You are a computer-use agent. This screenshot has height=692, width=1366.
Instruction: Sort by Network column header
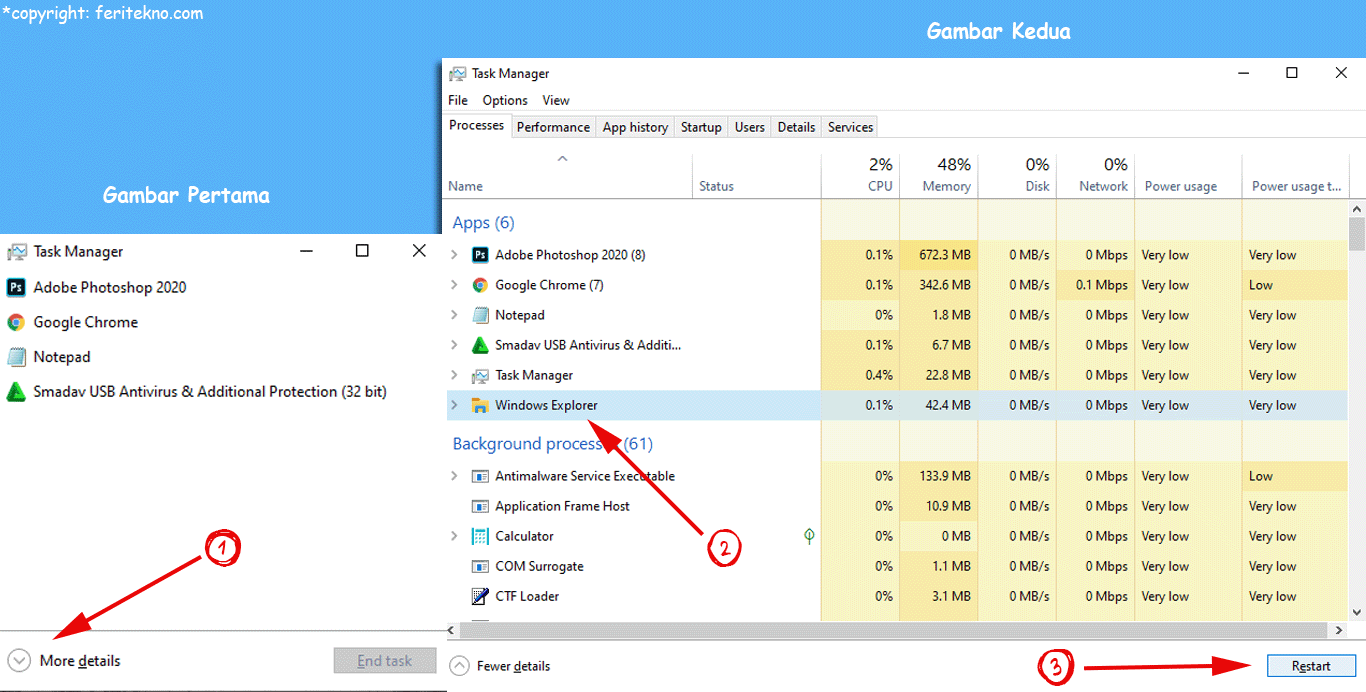click(1095, 176)
